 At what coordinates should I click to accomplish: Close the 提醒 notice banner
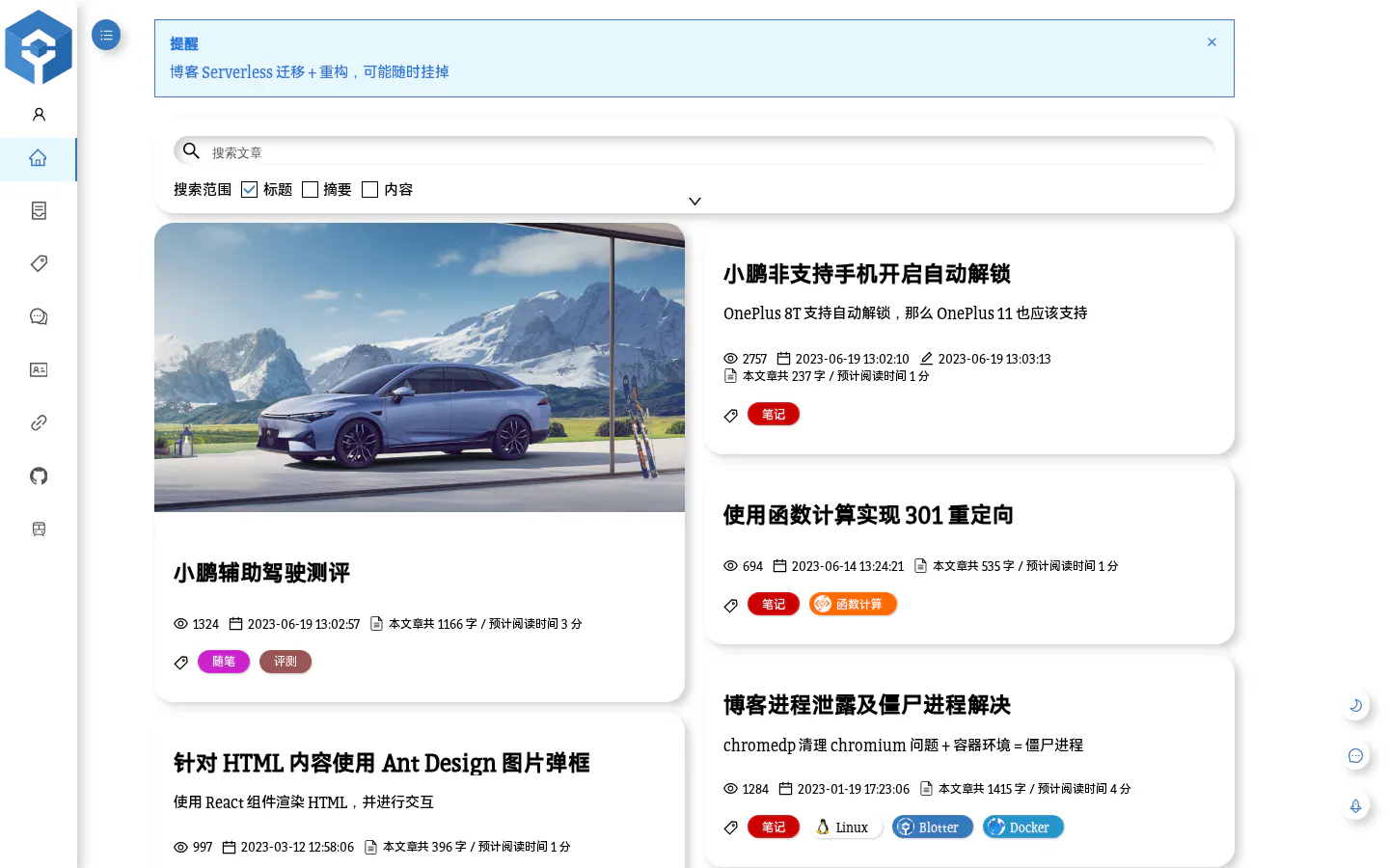pos(1212,42)
